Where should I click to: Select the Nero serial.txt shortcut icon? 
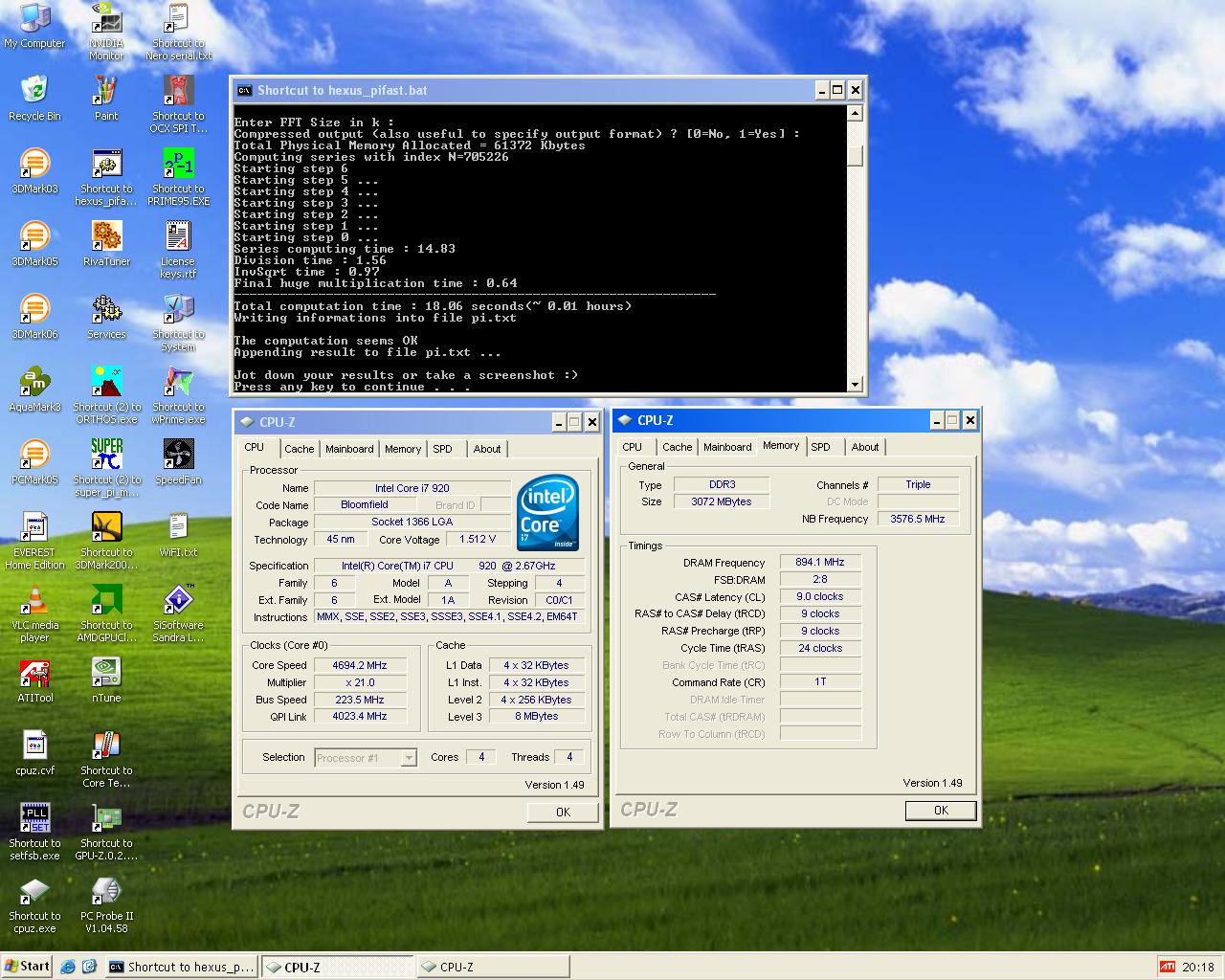178,32
